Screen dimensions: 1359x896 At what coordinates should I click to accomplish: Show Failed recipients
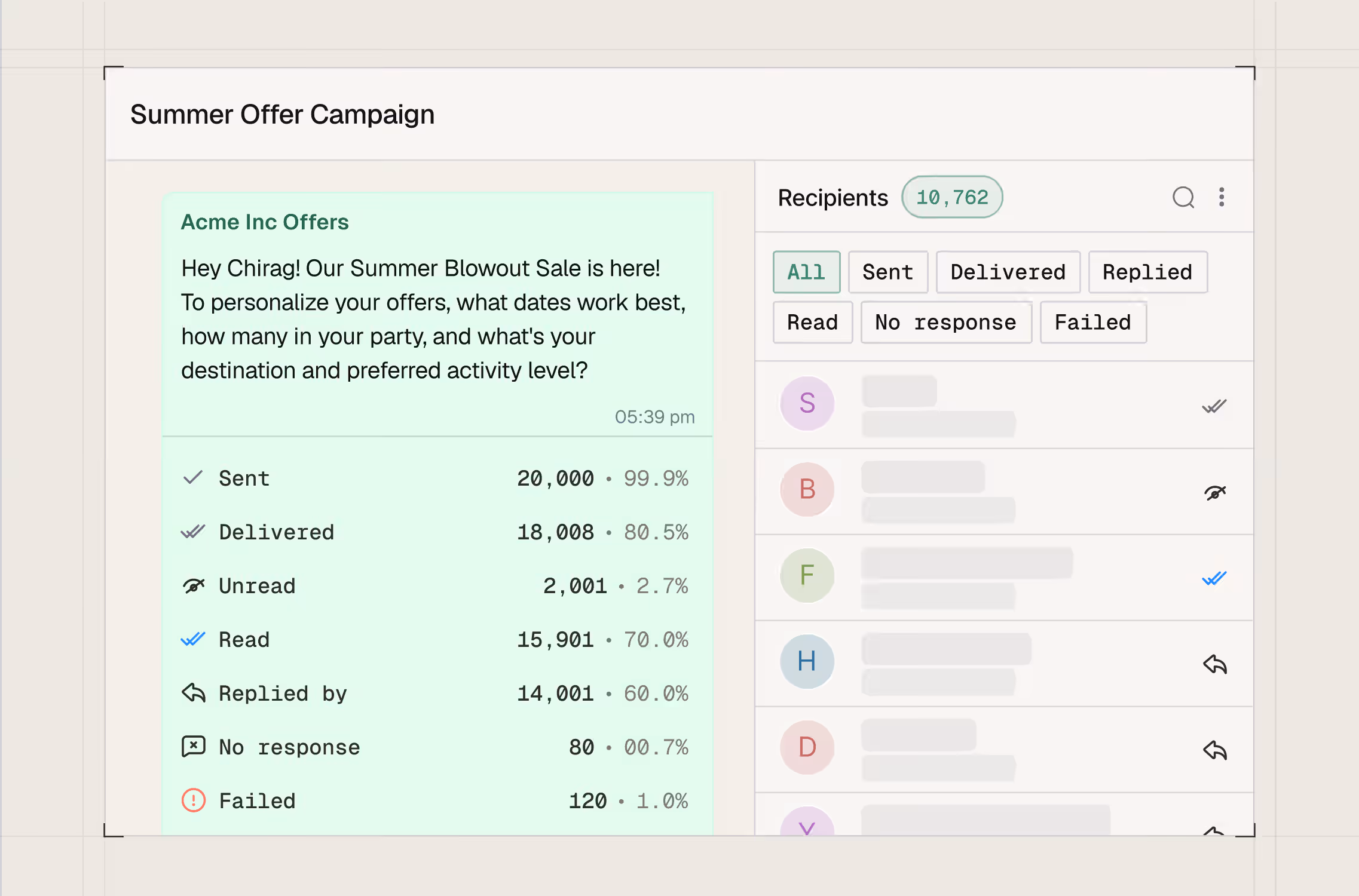[1092, 323]
